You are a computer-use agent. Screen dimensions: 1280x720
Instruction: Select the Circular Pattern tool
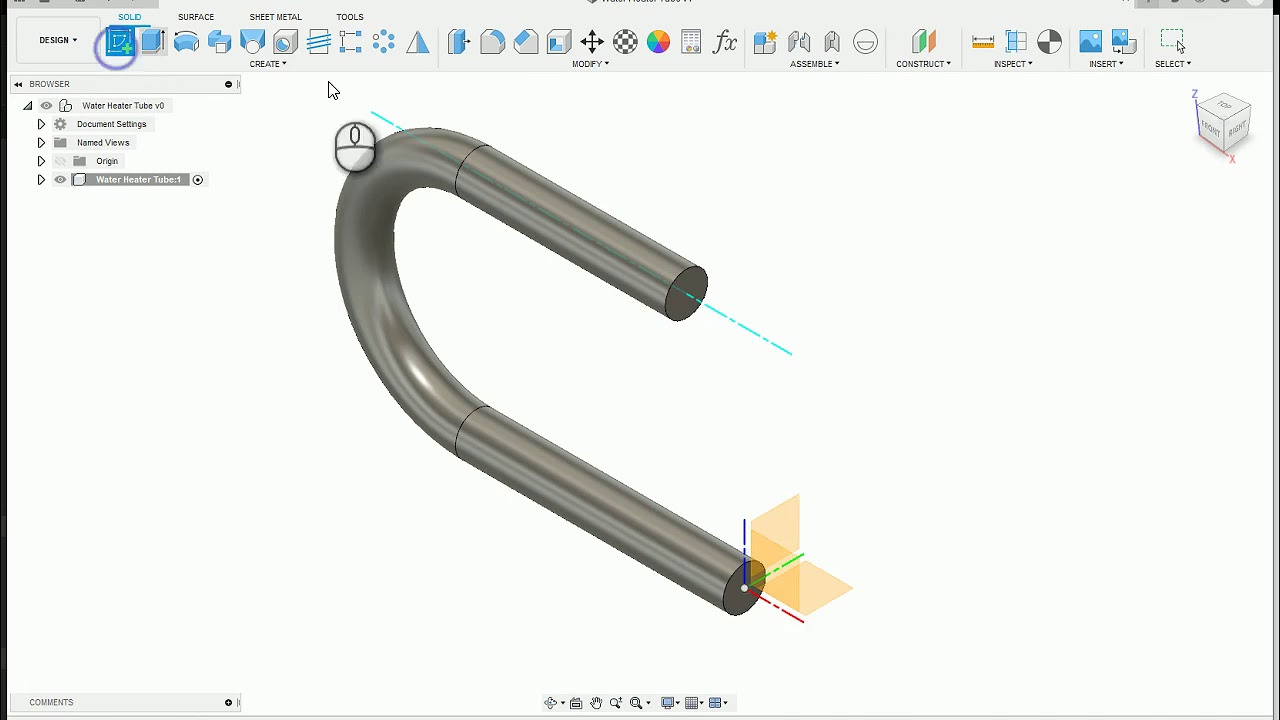pos(384,42)
